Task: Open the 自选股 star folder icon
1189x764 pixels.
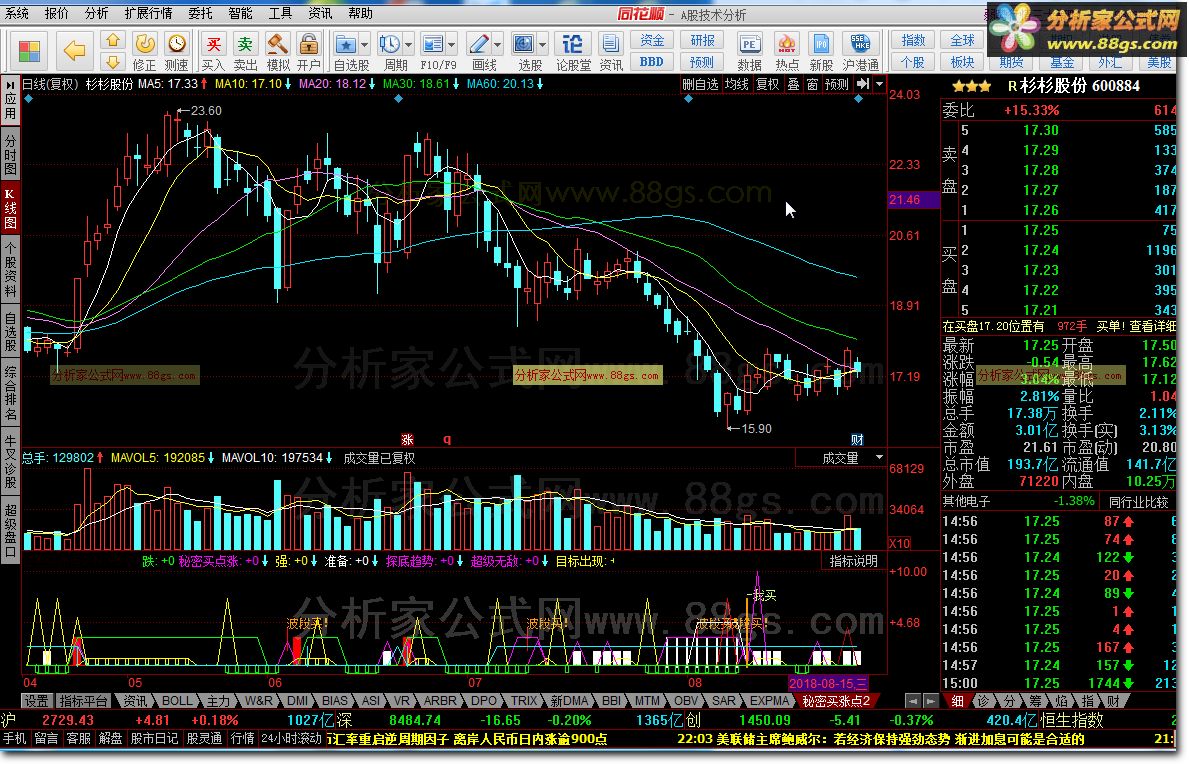Action: tap(346, 44)
